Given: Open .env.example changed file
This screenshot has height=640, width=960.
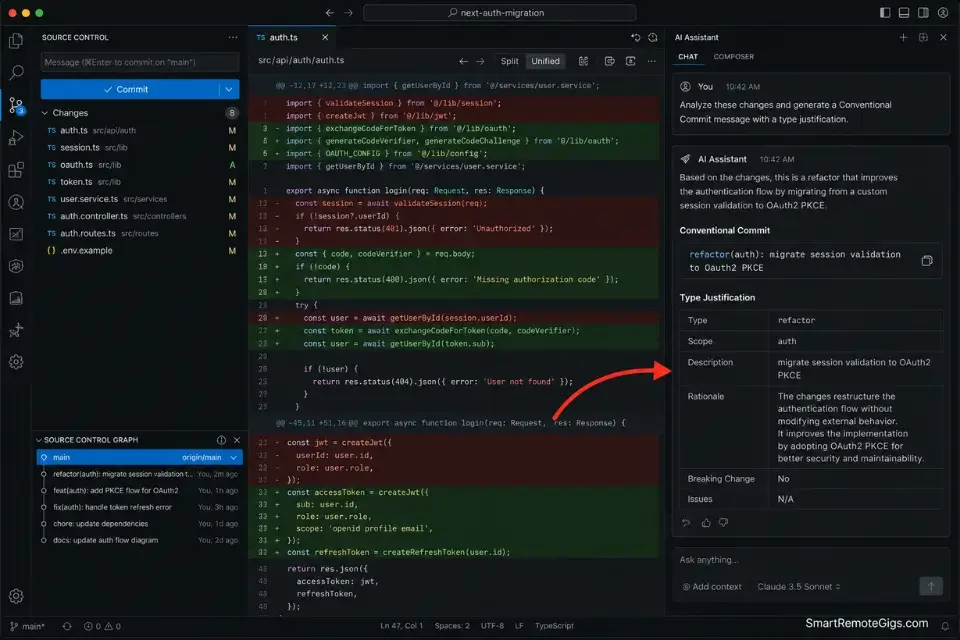Looking at the screenshot, I should coord(140,250).
